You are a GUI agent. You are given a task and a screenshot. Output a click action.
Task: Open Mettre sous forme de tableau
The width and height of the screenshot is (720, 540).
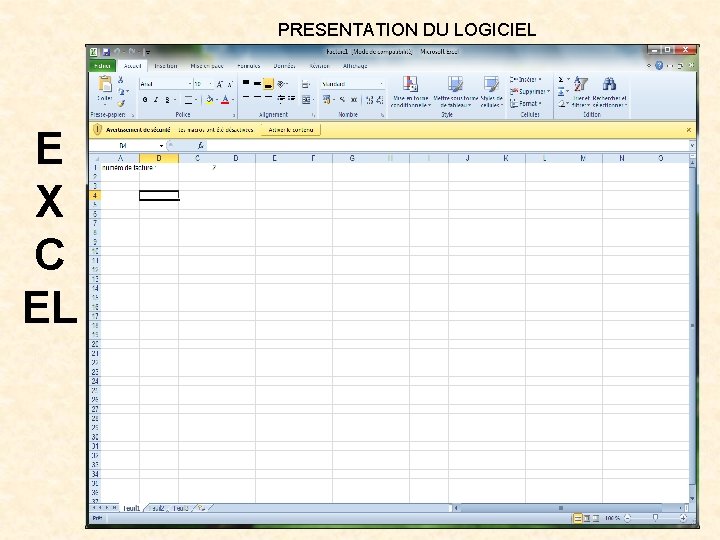(456, 92)
